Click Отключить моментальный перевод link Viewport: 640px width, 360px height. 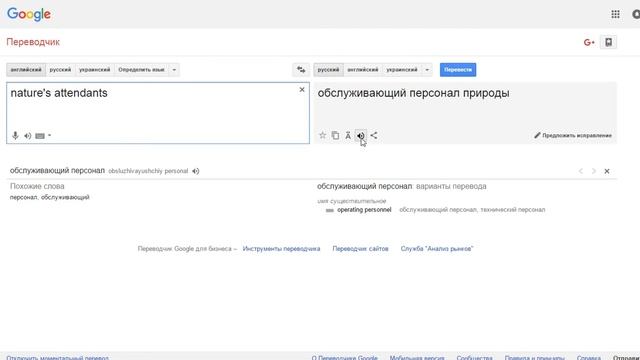pyautogui.click(x=58, y=358)
